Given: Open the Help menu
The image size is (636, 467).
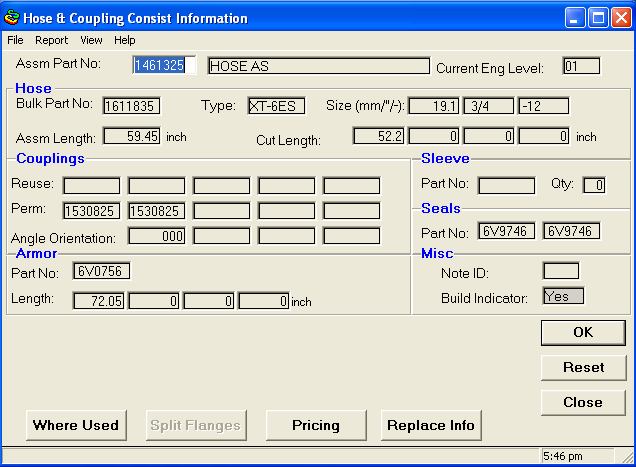Looking at the screenshot, I should pos(124,40).
